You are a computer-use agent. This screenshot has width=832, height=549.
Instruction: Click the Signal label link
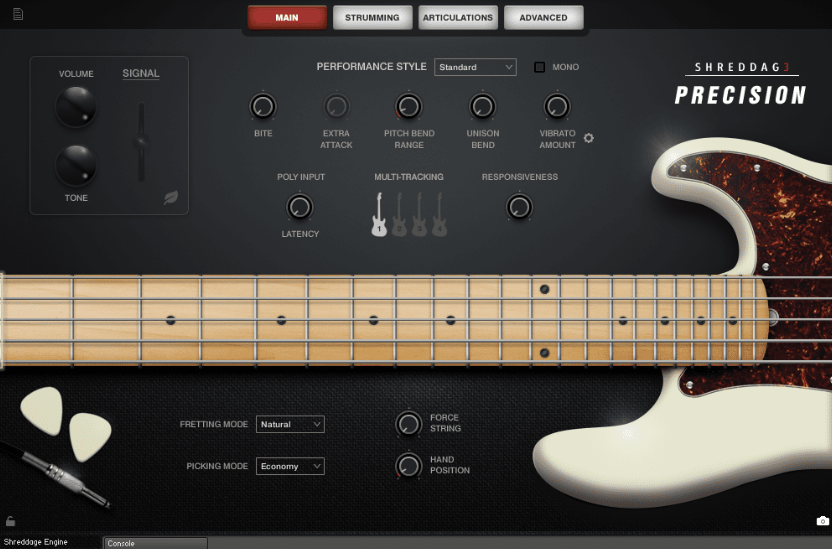(x=141, y=73)
